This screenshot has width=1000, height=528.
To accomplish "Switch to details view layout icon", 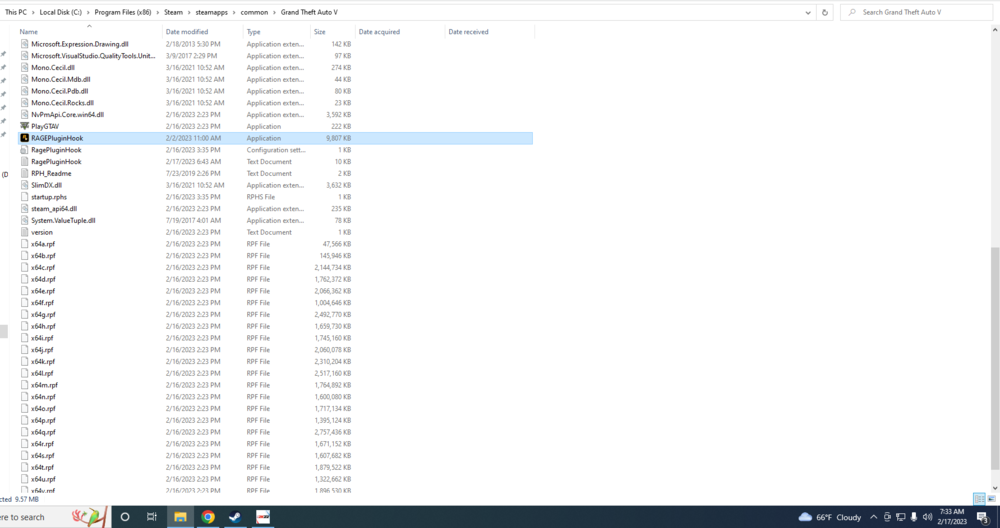I will [x=979, y=499].
